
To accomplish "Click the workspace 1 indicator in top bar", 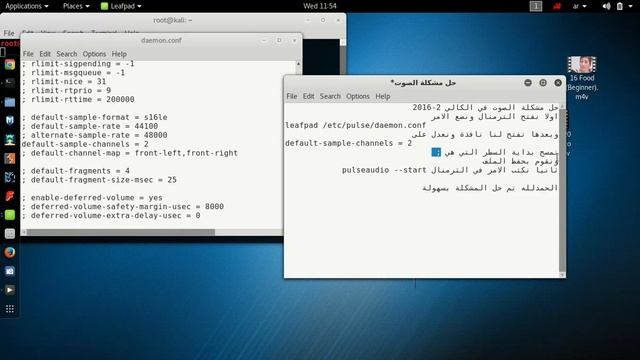I will 536,6.
